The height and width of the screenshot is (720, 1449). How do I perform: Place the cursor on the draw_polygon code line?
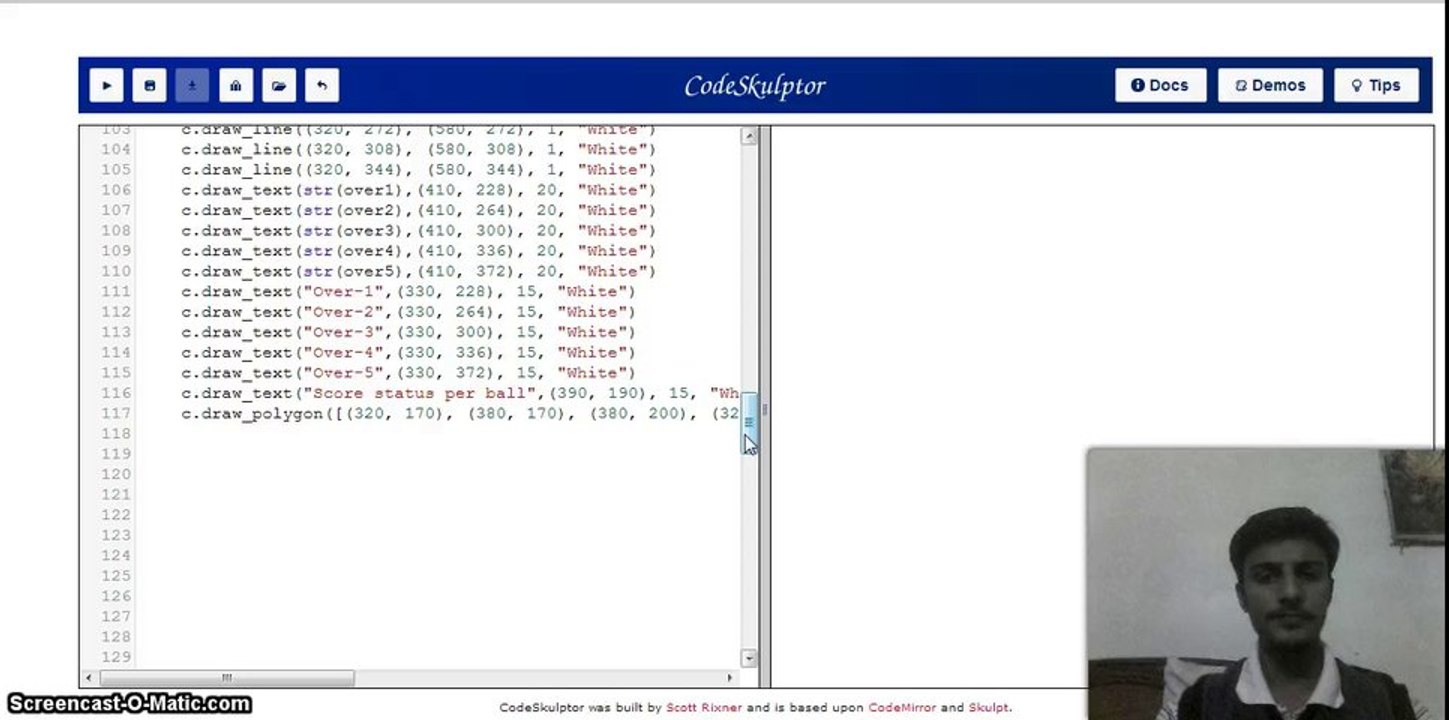coord(460,413)
